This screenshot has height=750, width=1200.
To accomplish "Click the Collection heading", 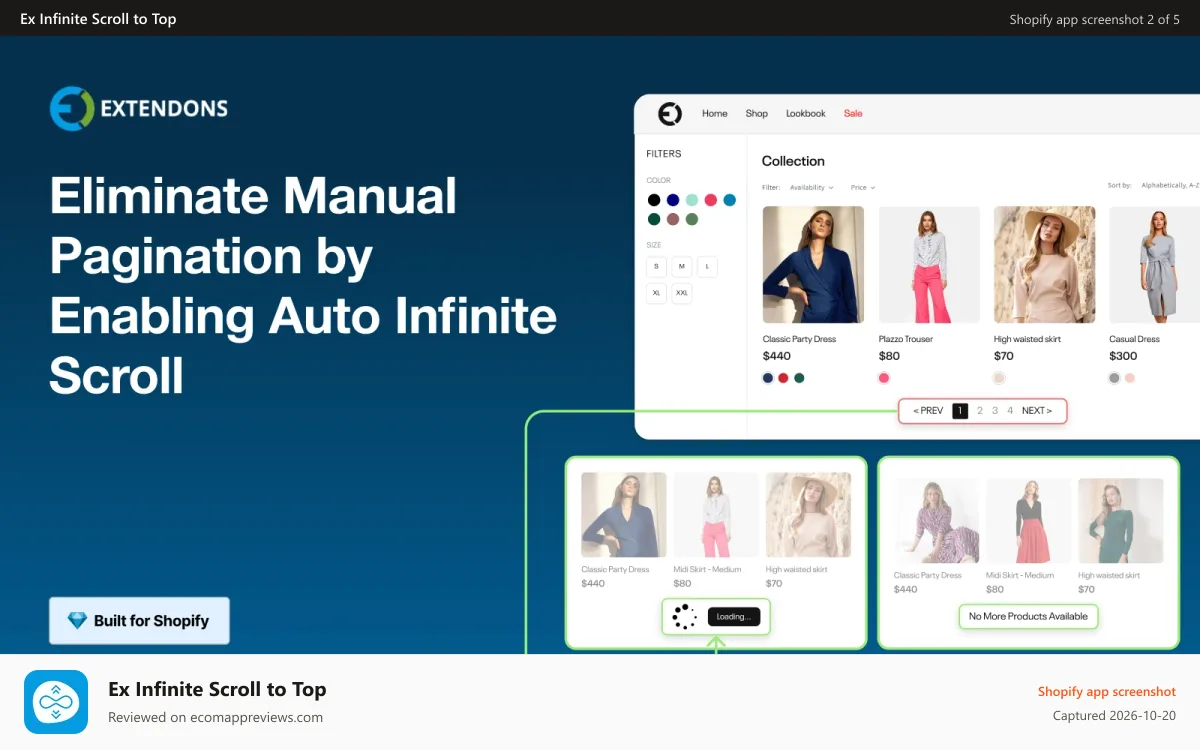I will click(x=793, y=161).
